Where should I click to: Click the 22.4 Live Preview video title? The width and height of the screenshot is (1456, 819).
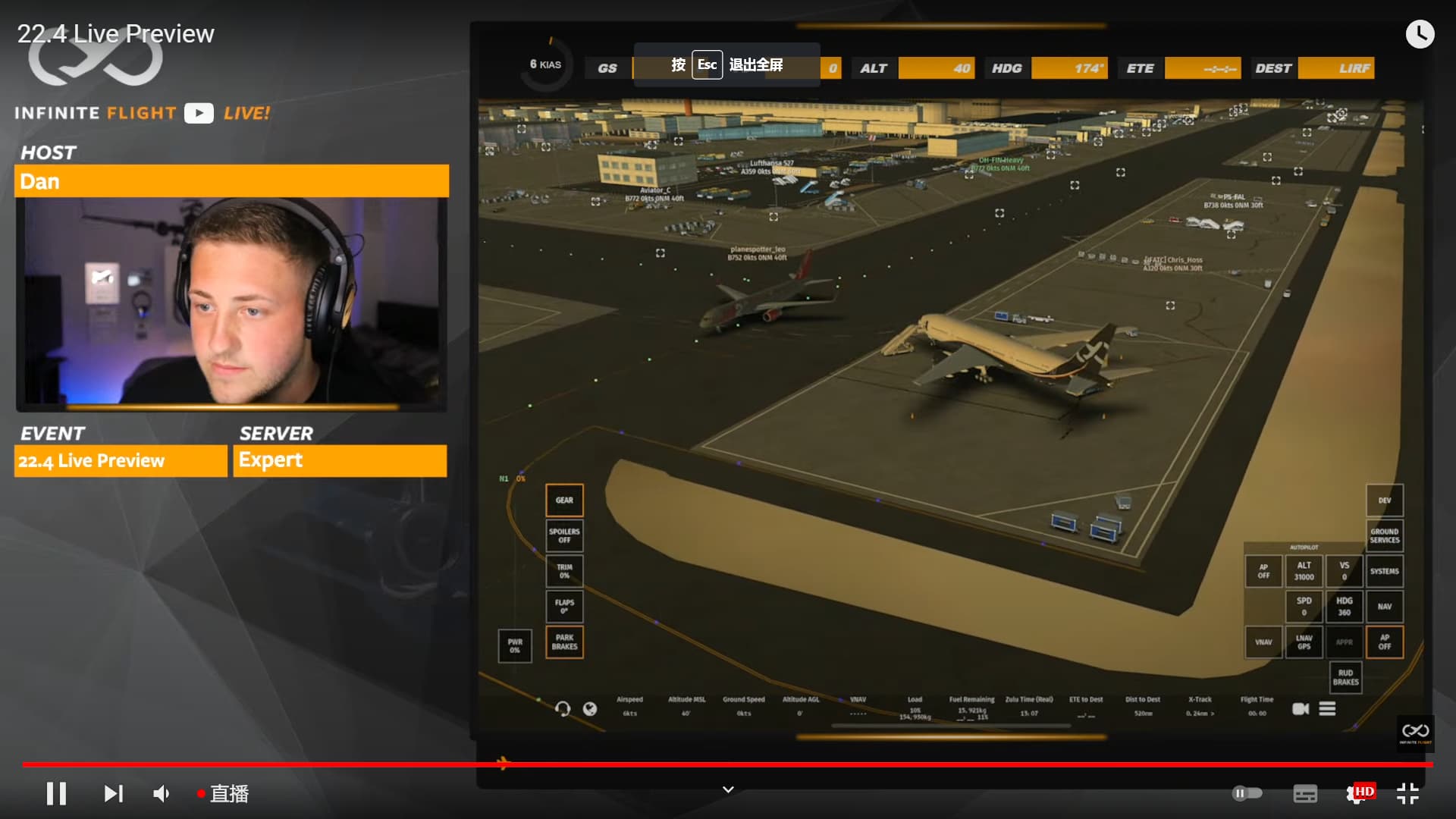[x=115, y=34]
